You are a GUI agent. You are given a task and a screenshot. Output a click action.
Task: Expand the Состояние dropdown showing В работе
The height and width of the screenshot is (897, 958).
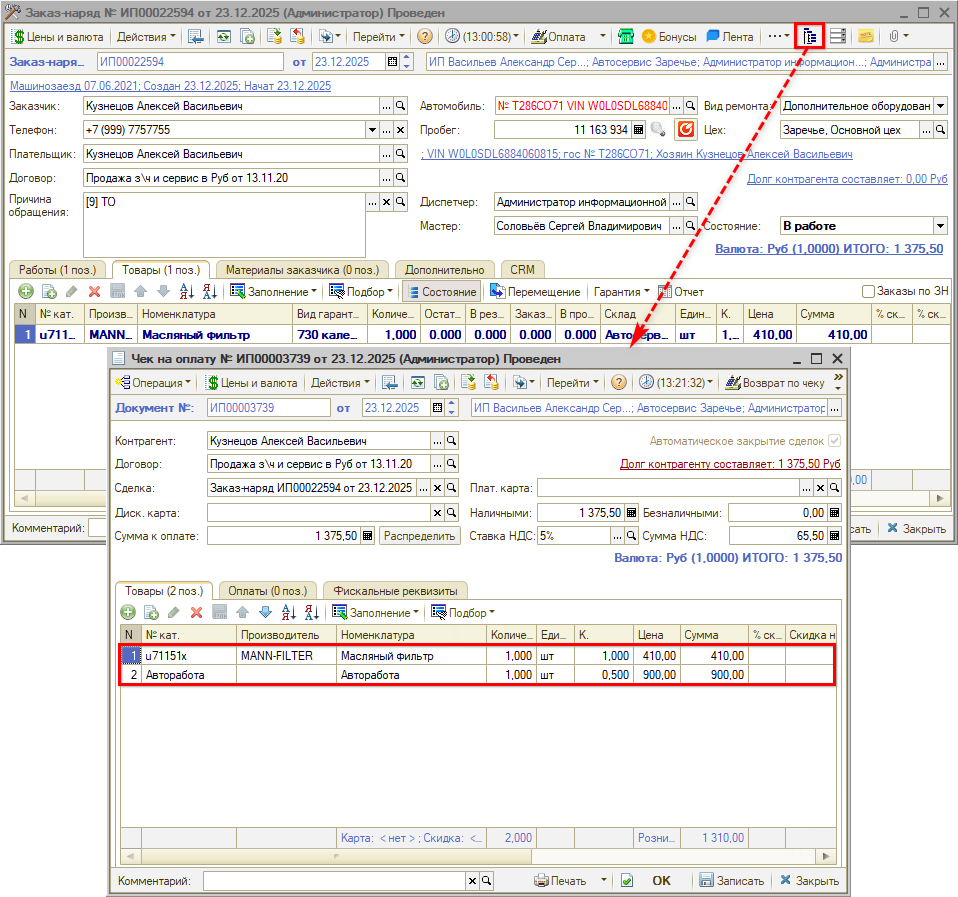(939, 226)
